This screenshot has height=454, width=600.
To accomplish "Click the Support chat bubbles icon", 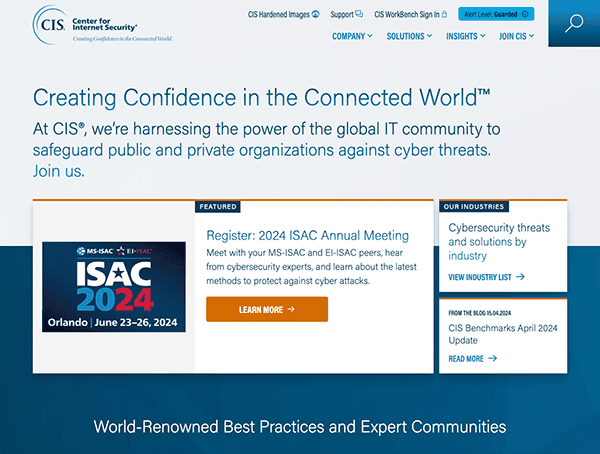I will click(x=359, y=14).
